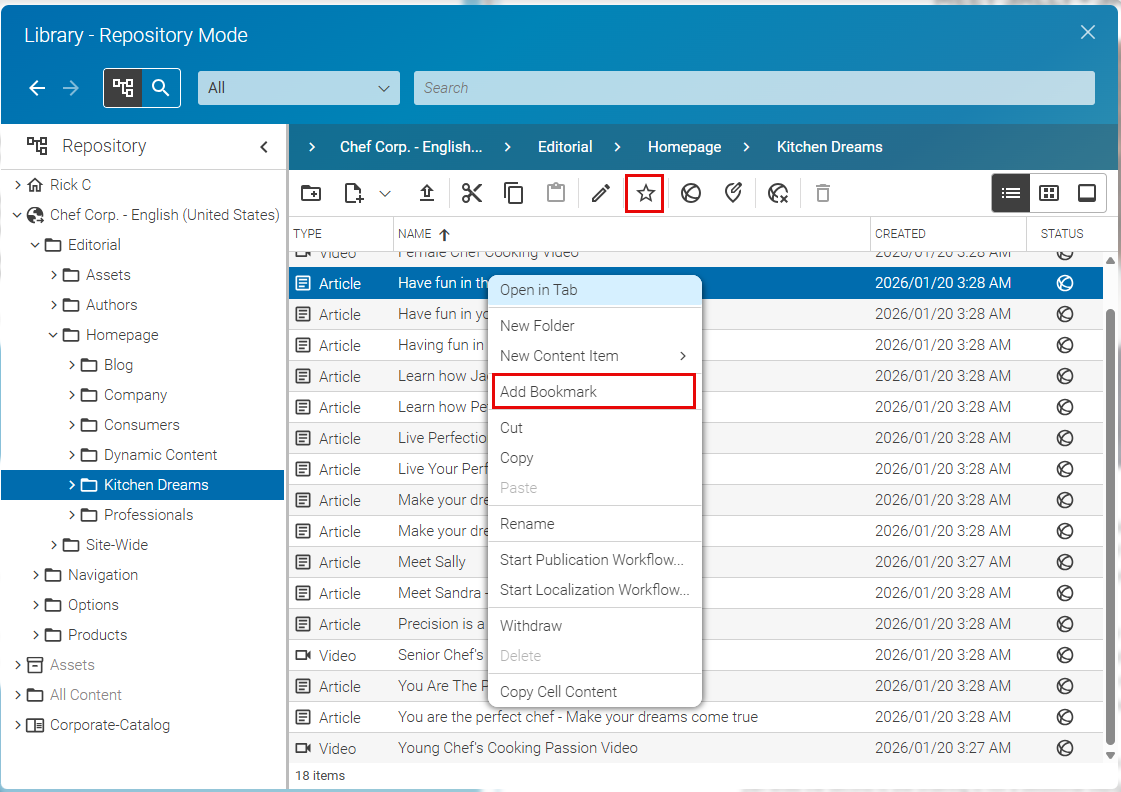Toggle the preview panel view button
The height and width of the screenshot is (792, 1121).
pos(1087,193)
